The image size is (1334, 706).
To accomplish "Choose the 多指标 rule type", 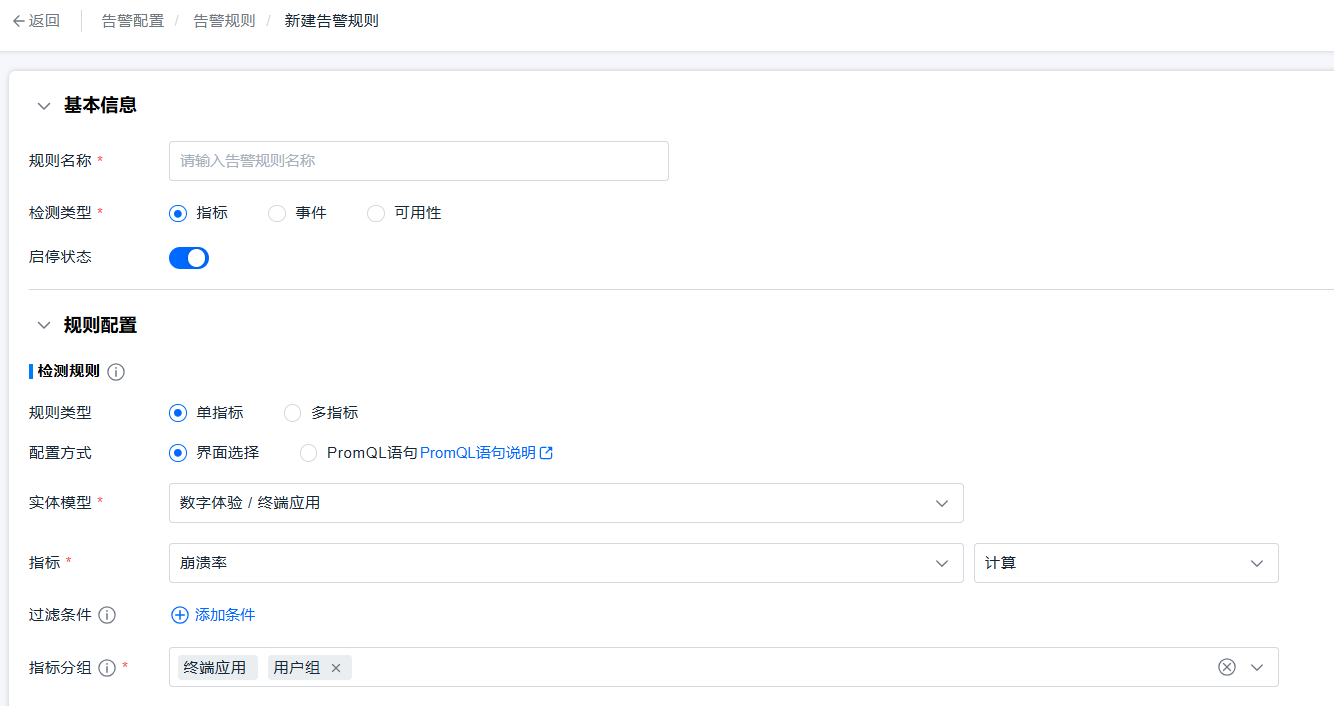I will pyautogui.click(x=293, y=413).
